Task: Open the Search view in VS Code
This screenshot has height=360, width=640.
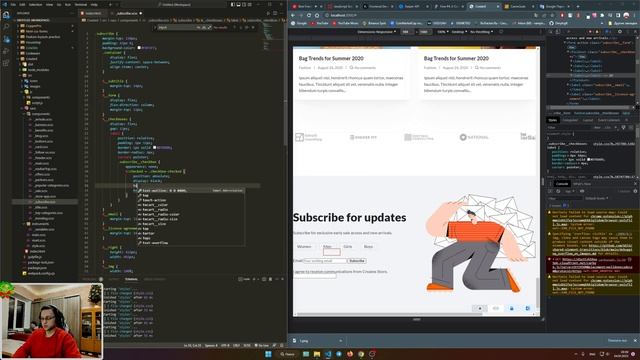Action: (x=6, y=27)
